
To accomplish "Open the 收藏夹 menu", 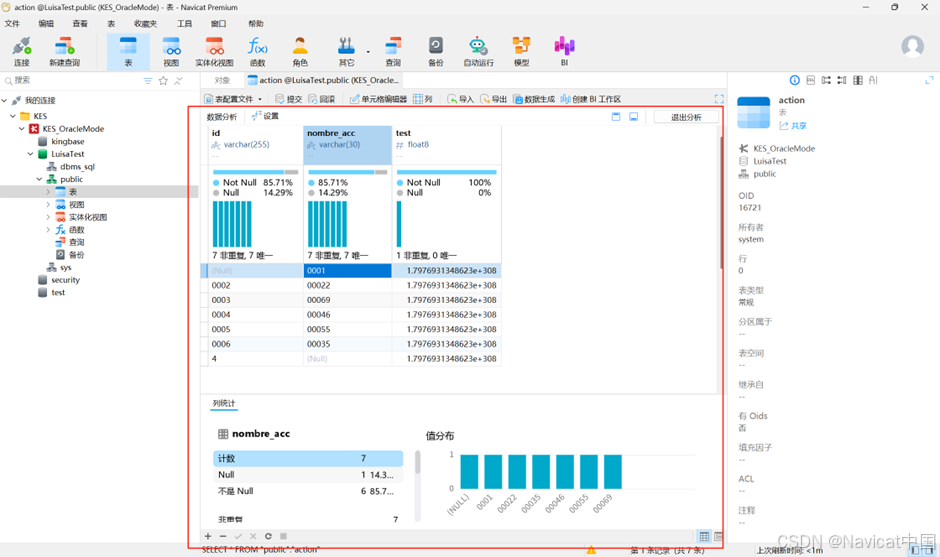I will (146, 23).
